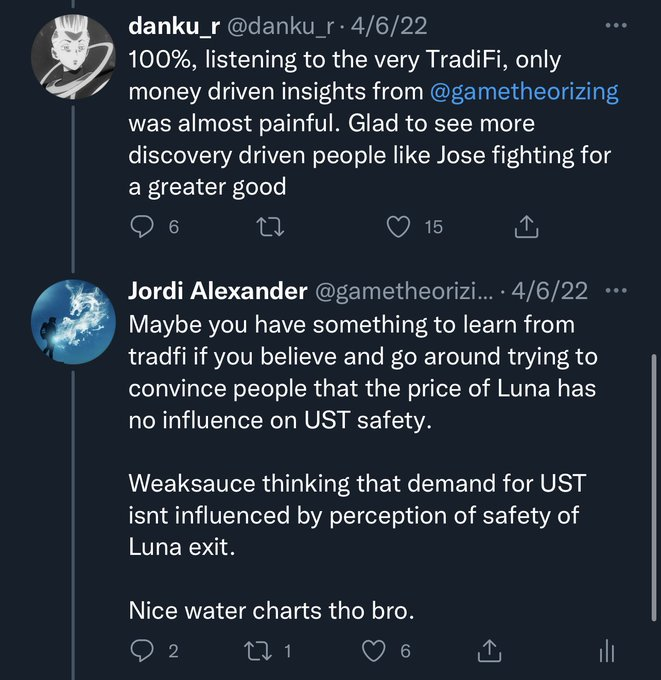Open the 4/6/22 timestamp on Jordi's tweet
Viewport: 661px width, 680px height.
tap(549, 291)
